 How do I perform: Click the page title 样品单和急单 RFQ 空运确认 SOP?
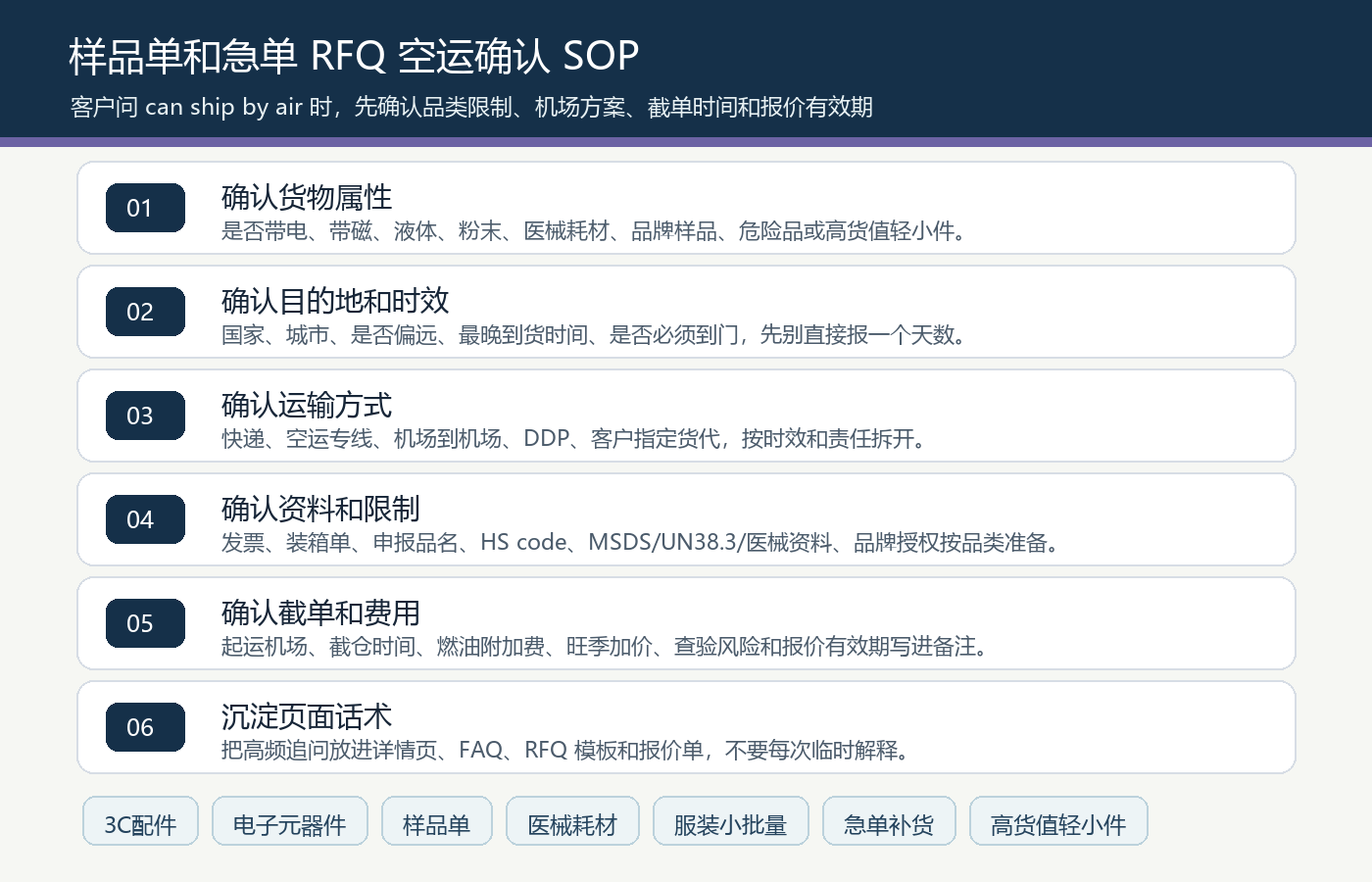[354, 56]
